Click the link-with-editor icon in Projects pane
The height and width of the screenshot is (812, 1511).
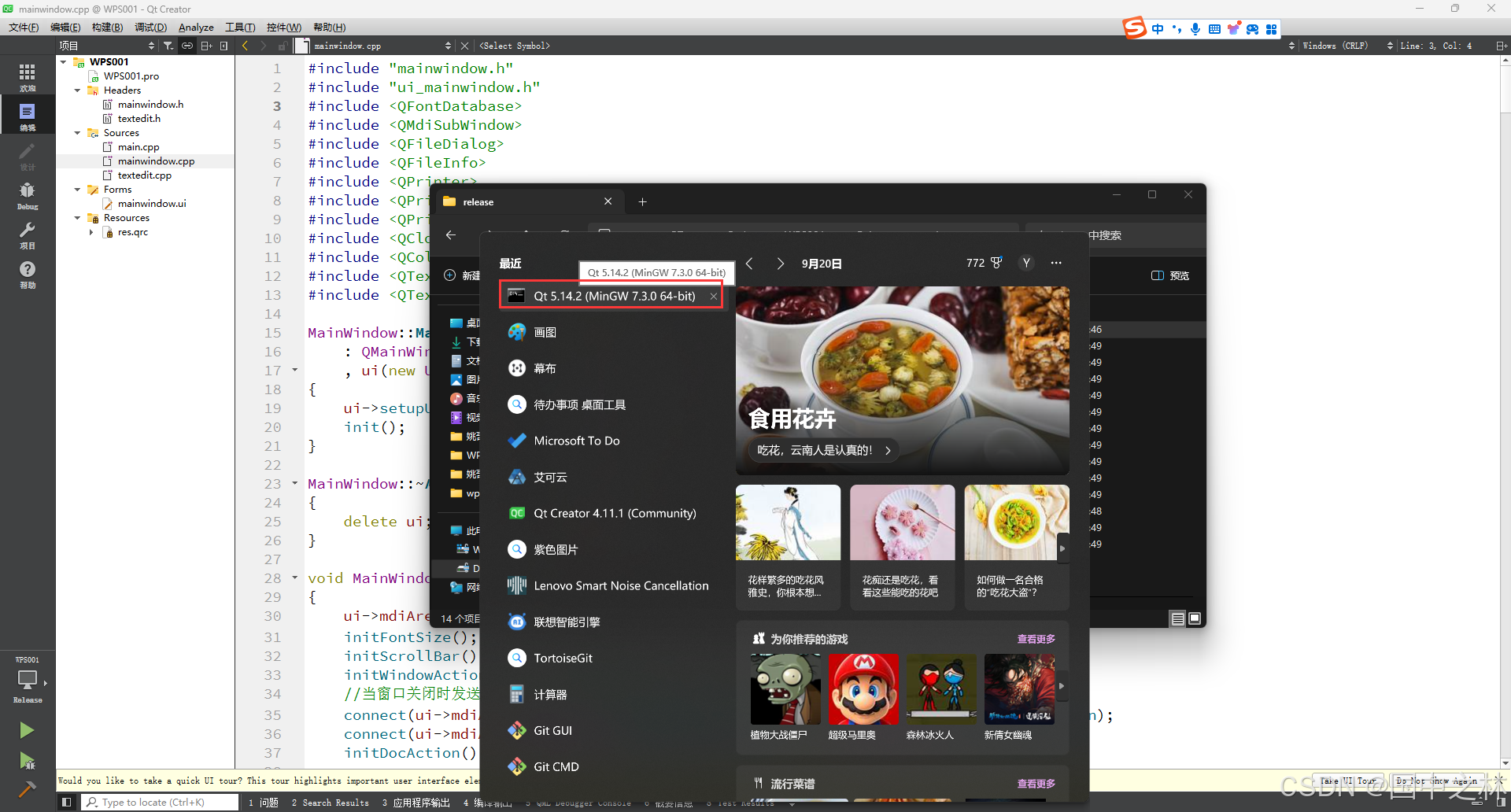coord(187,46)
